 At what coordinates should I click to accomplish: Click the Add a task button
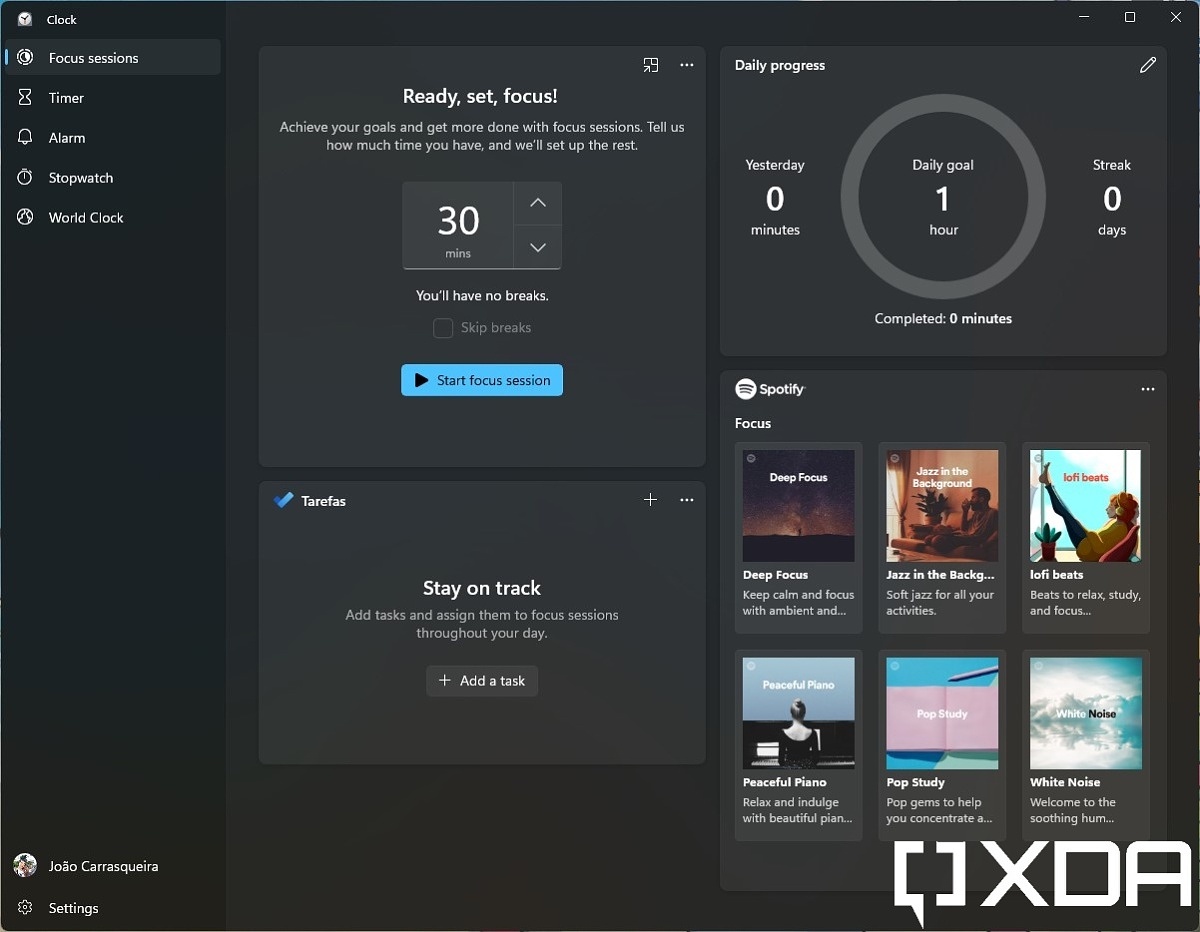click(482, 681)
